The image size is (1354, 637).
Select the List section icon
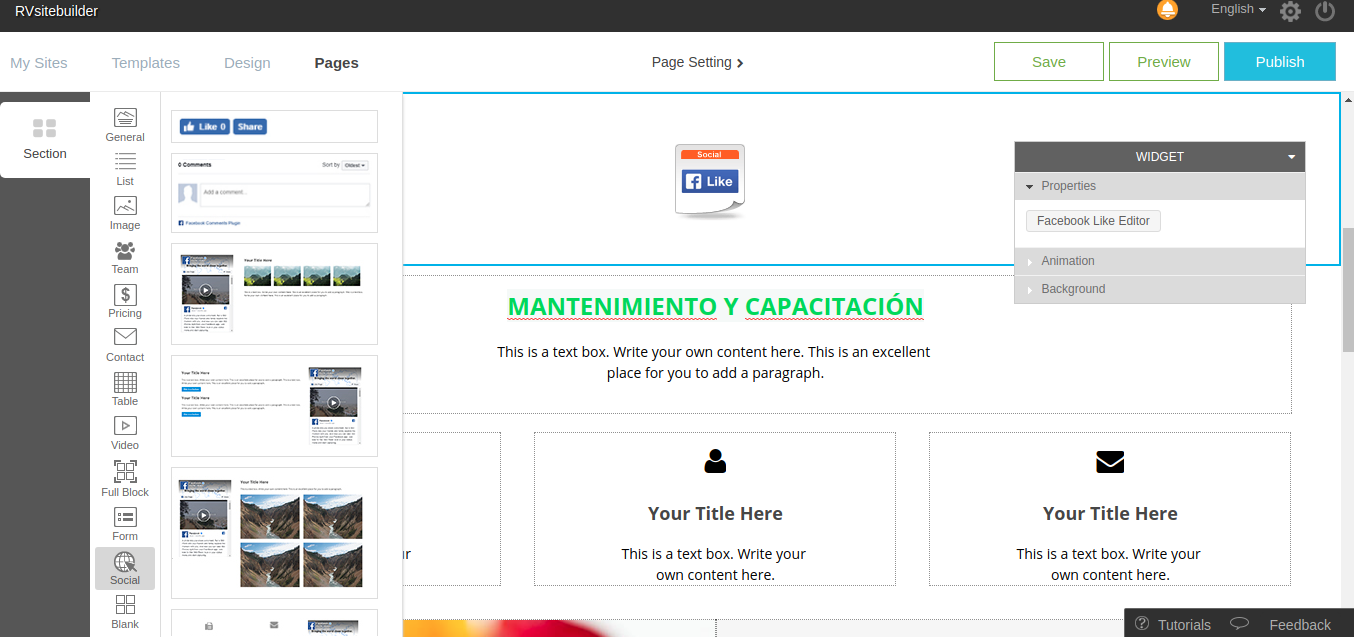(125, 168)
